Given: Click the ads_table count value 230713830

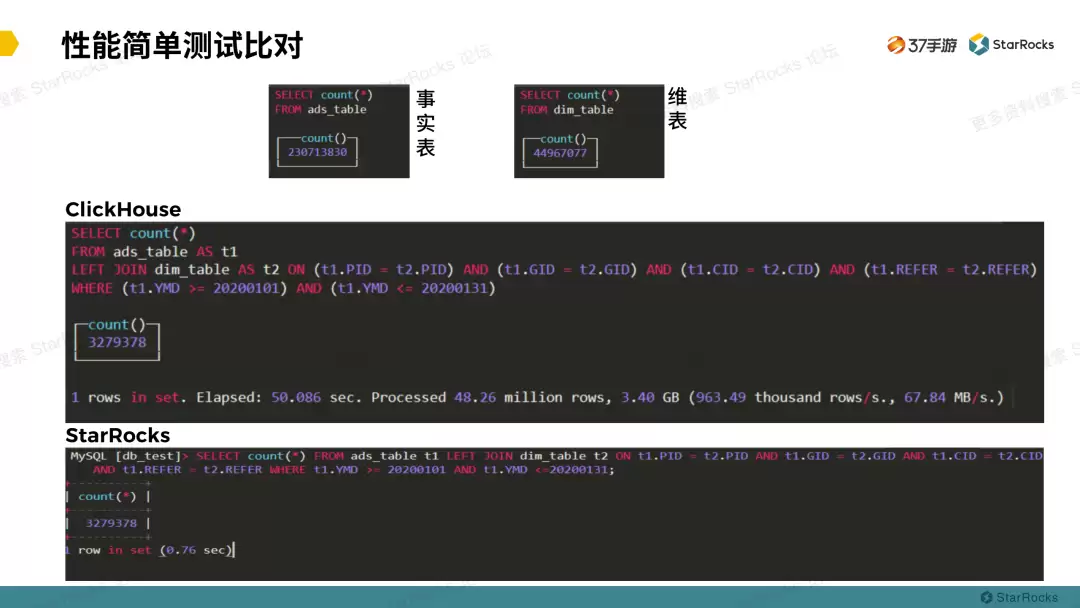Looking at the screenshot, I should (x=318, y=152).
